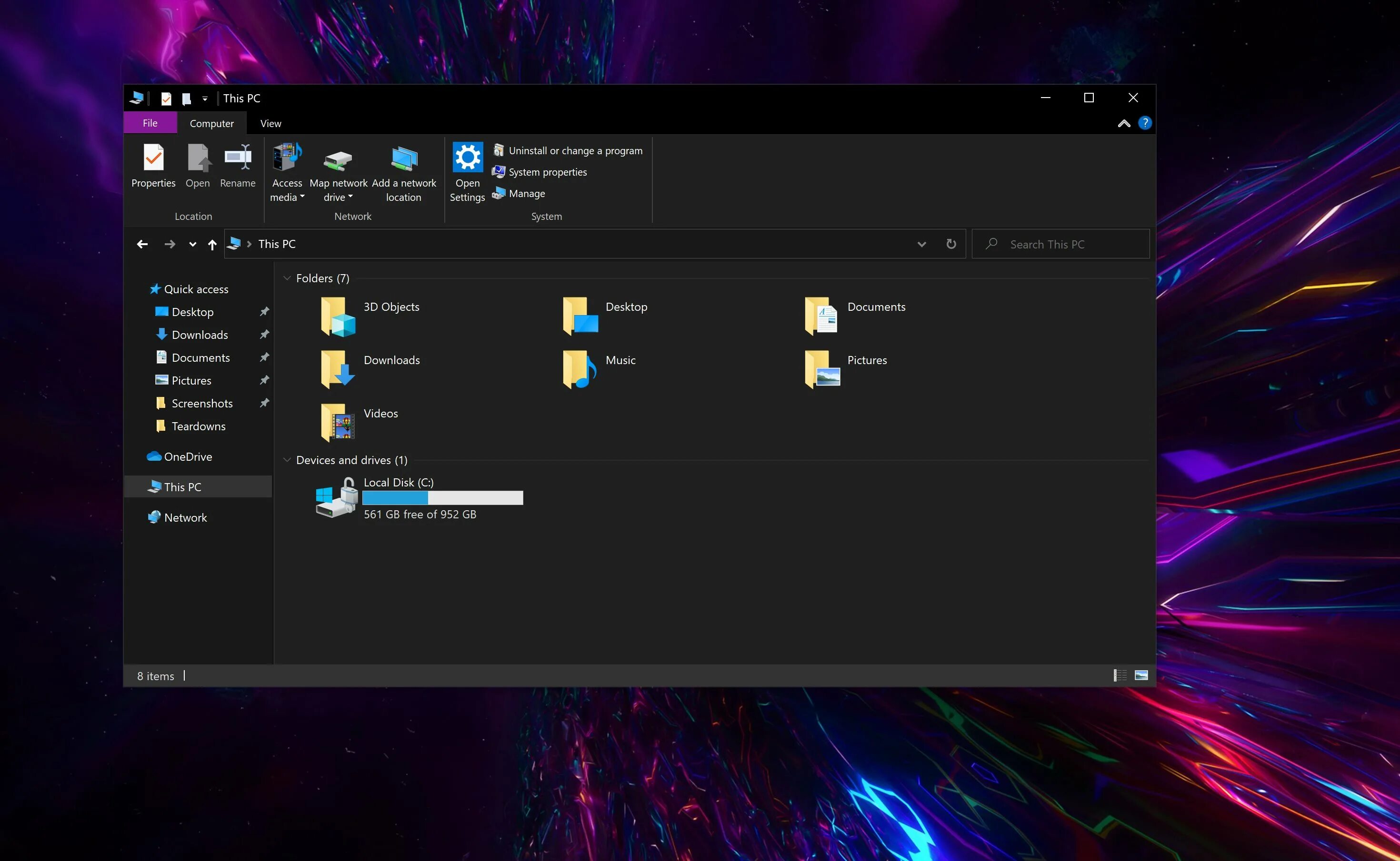Open System properties from ribbon
Screen dimensions: 1400x861
[x=547, y=172]
